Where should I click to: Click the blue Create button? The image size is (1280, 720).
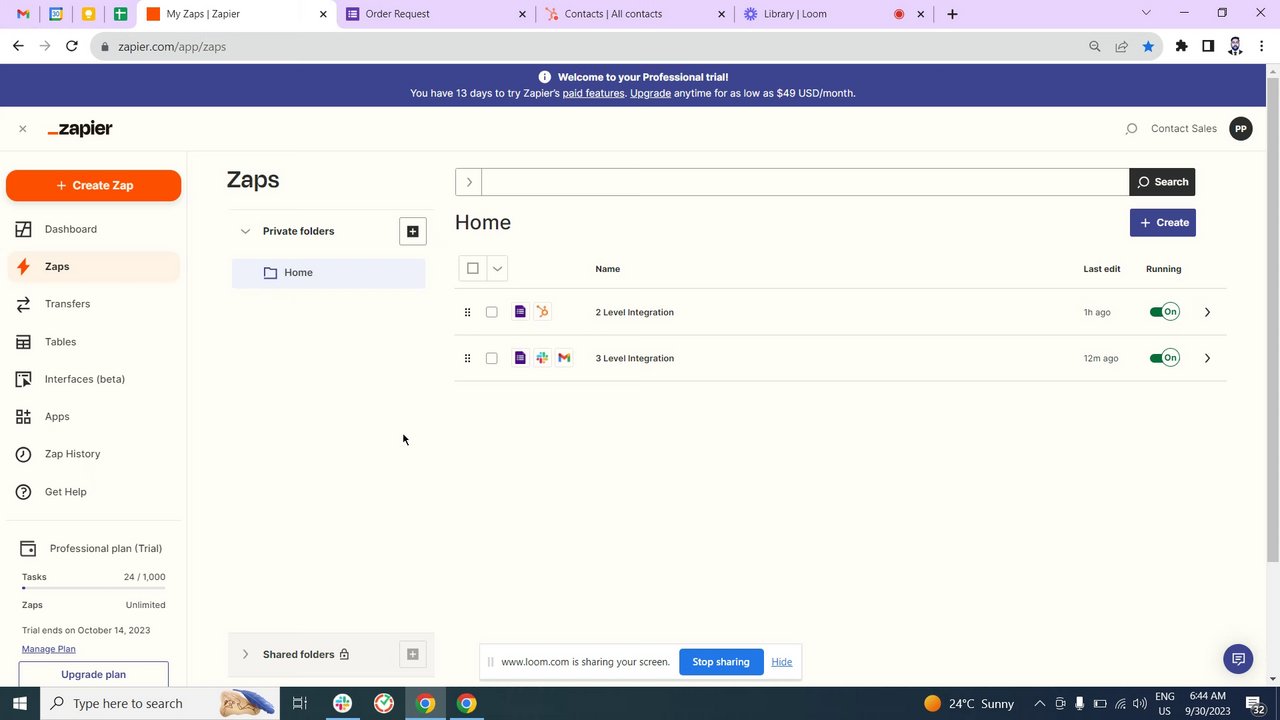(1162, 222)
